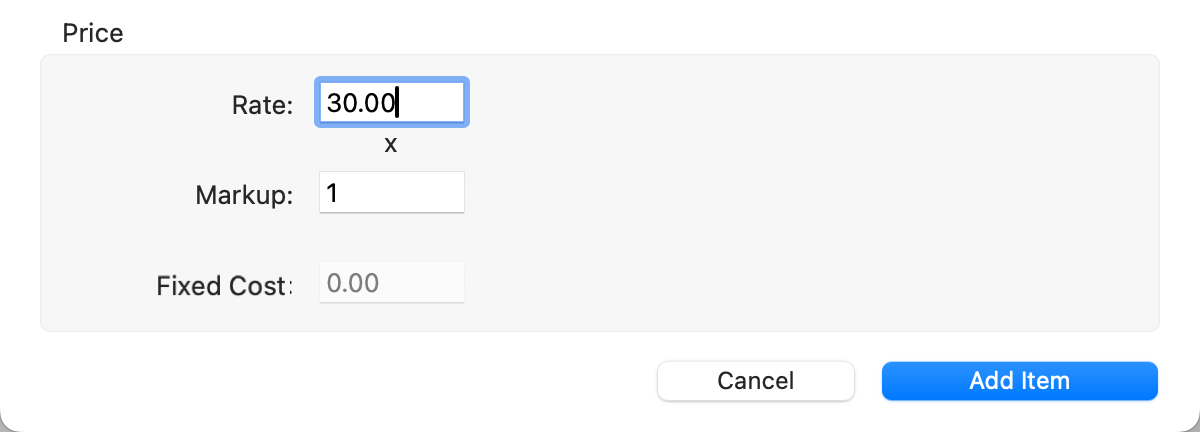The image size is (1200, 432).
Task: Click the Add Item button
Action: pyautogui.click(x=1019, y=381)
